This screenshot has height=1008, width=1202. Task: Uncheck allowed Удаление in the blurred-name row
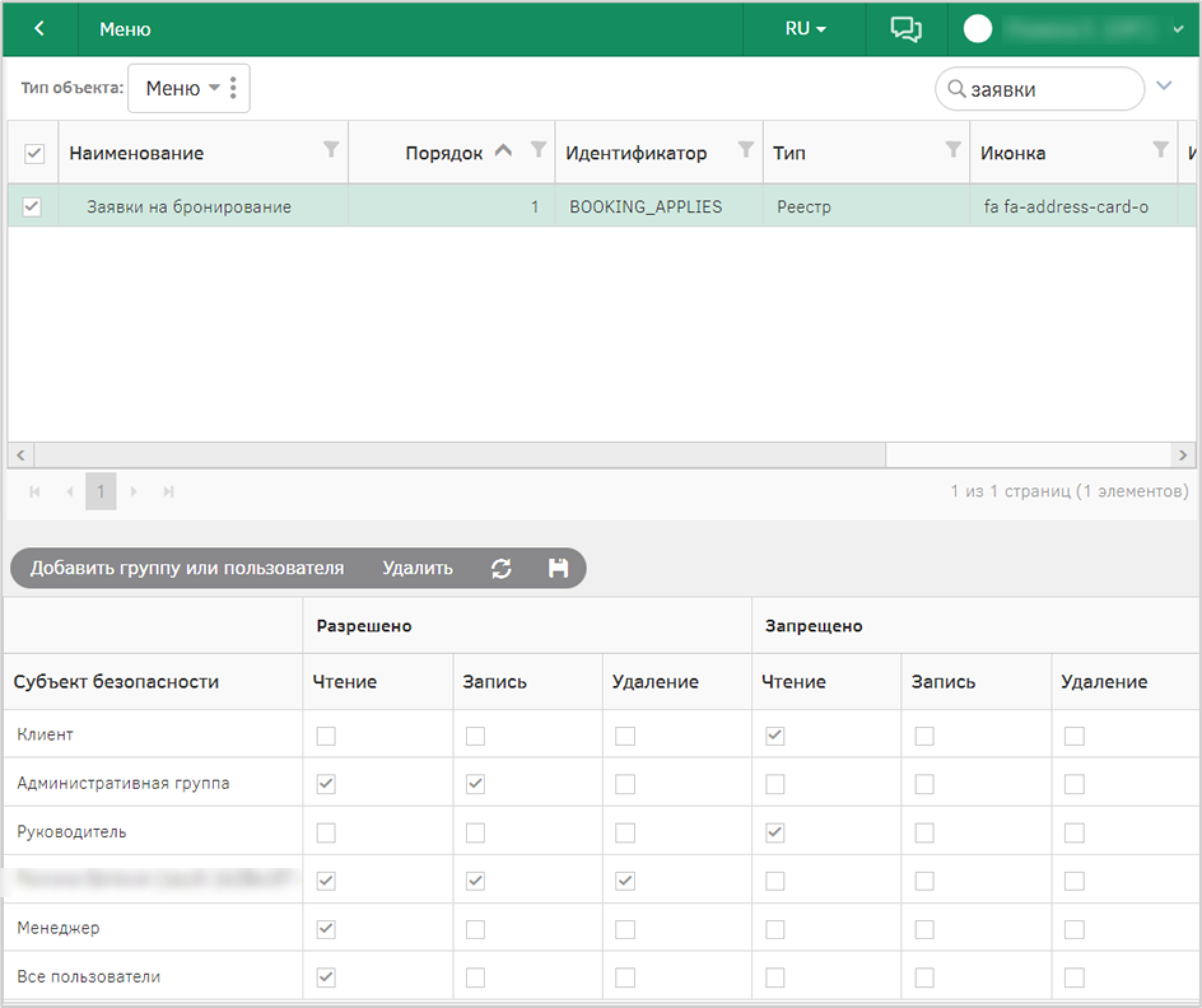(625, 881)
